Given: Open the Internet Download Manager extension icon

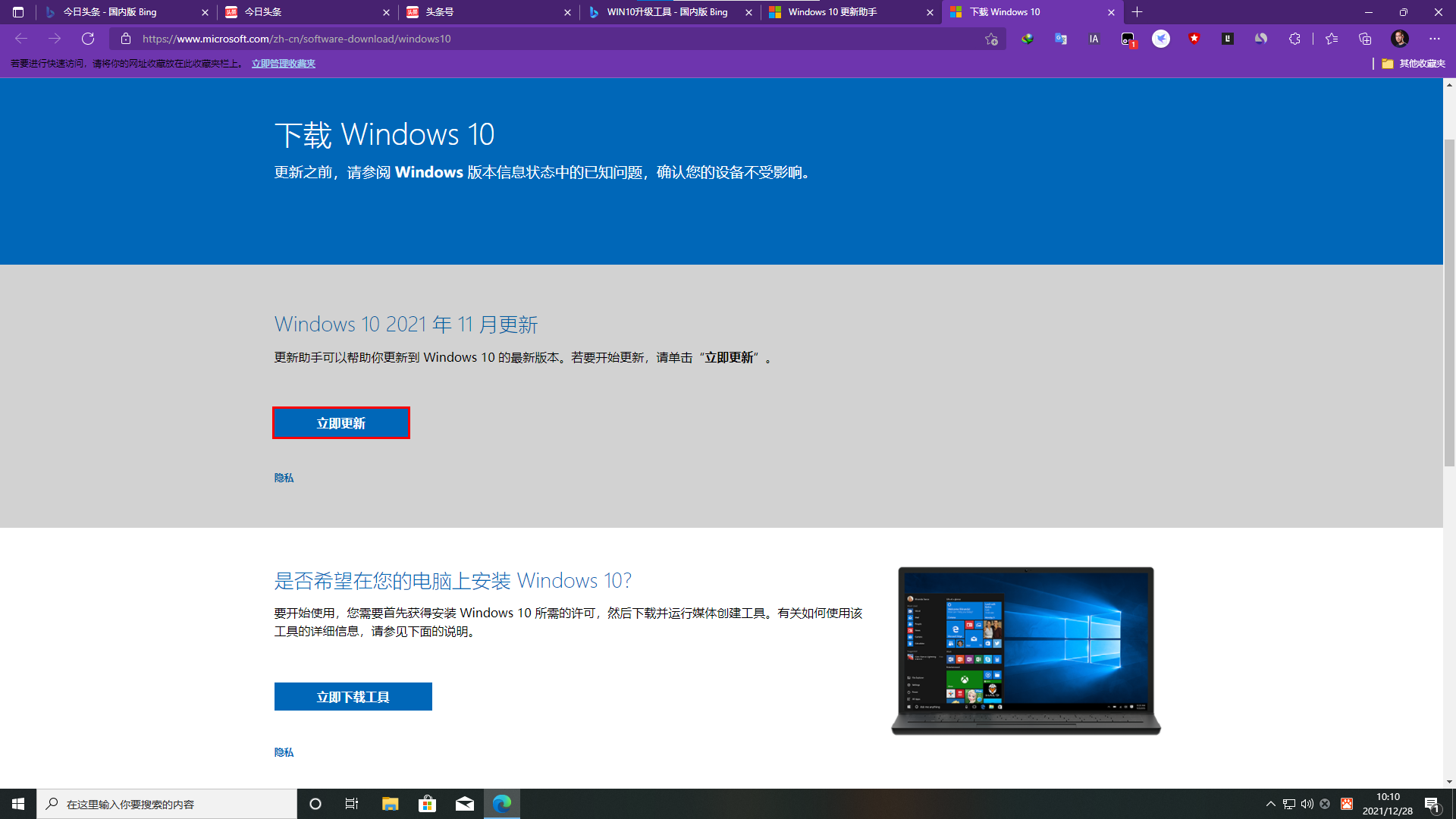Looking at the screenshot, I should click(1028, 39).
